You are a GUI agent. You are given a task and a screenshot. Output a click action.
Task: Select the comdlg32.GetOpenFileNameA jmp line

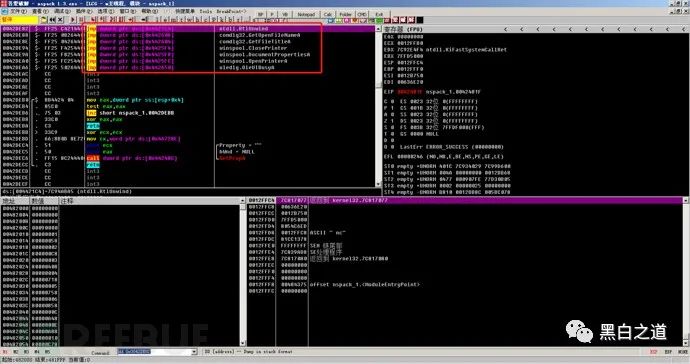[188, 35]
